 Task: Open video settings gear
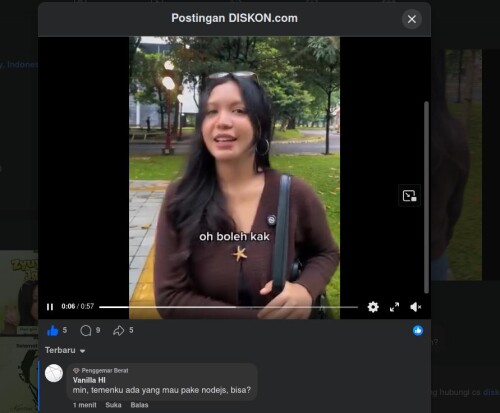(373, 307)
